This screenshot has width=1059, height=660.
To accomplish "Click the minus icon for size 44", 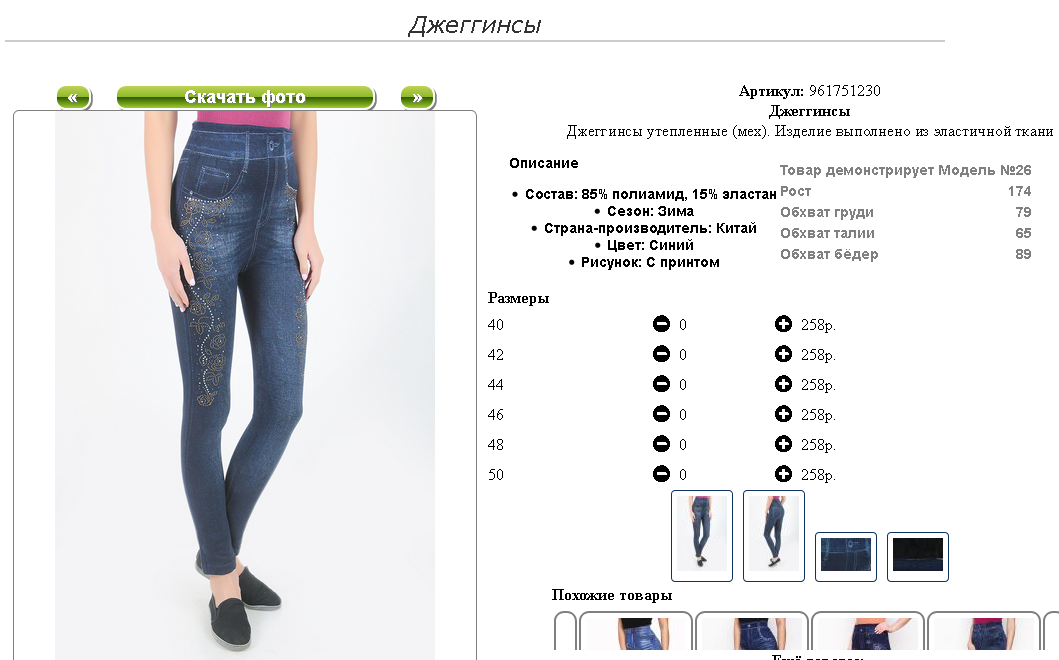I will pos(661,384).
